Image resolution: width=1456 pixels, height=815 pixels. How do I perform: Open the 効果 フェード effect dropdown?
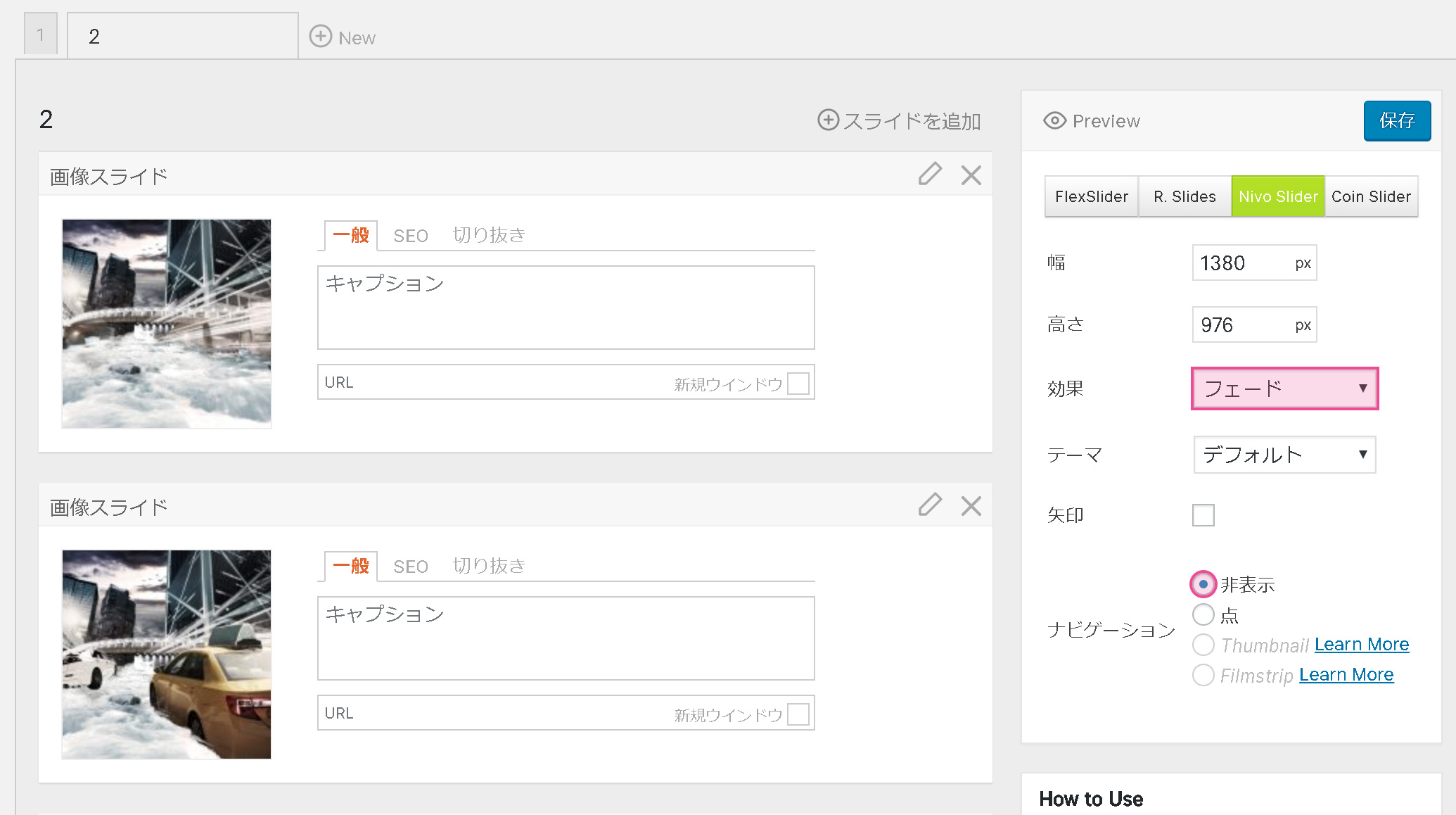pos(1284,388)
